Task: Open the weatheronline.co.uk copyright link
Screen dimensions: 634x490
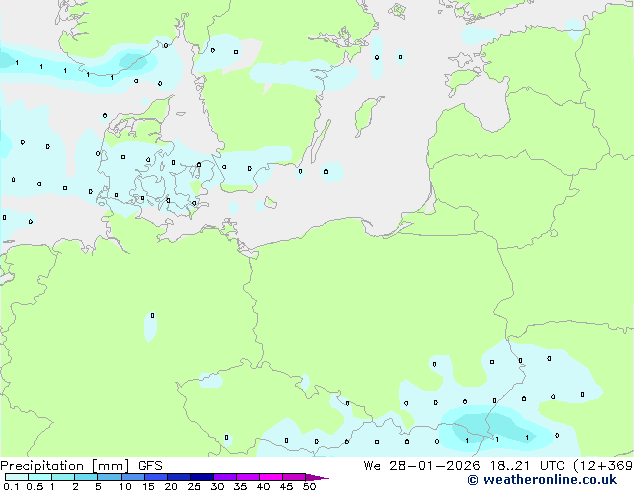Action: (x=542, y=480)
